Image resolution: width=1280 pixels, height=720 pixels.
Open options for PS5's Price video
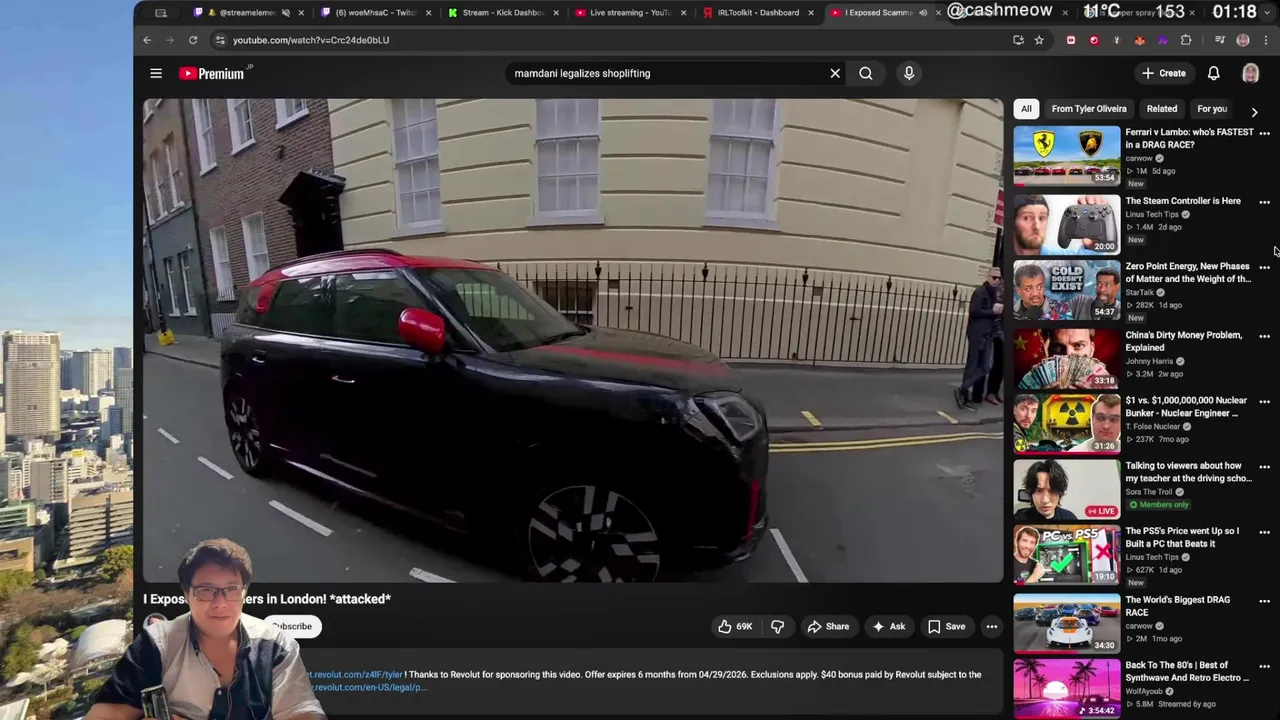[1264, 532]
